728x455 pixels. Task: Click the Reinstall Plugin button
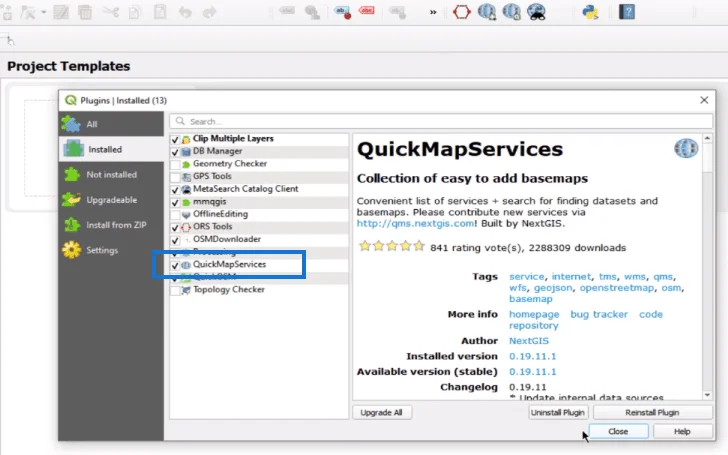coord(652,412)
